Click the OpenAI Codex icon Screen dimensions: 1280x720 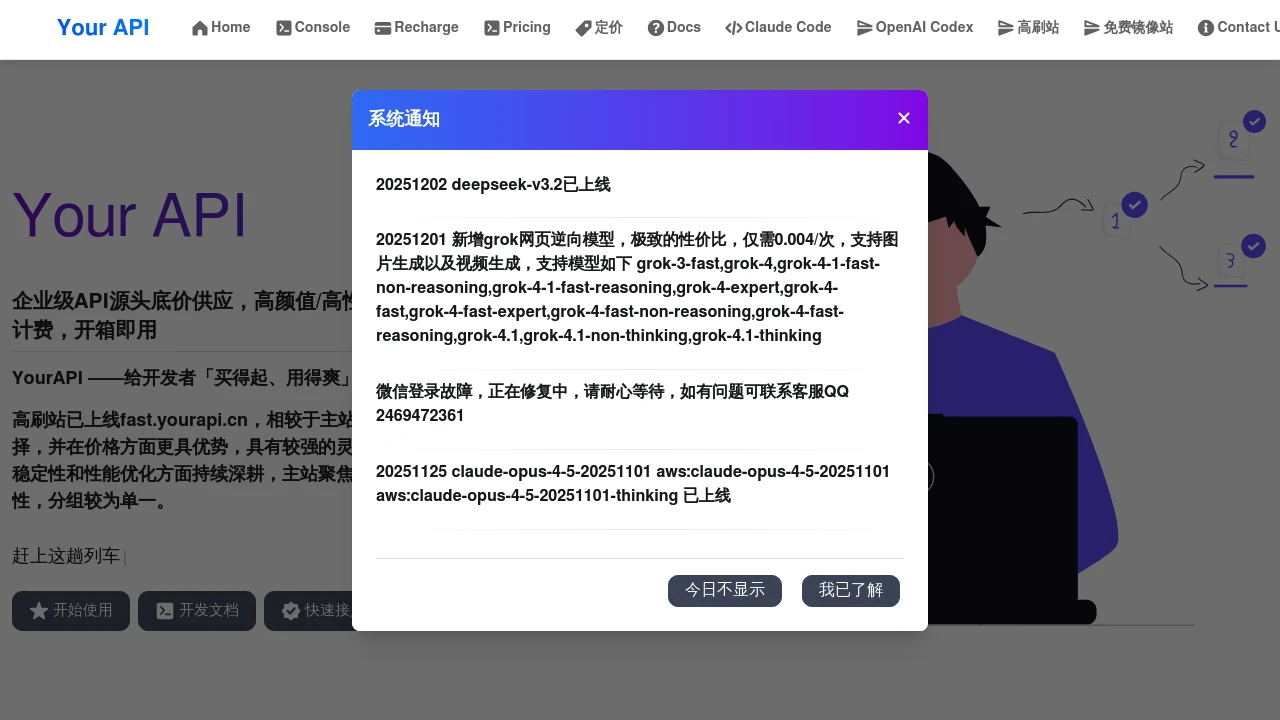pos(864,28)
